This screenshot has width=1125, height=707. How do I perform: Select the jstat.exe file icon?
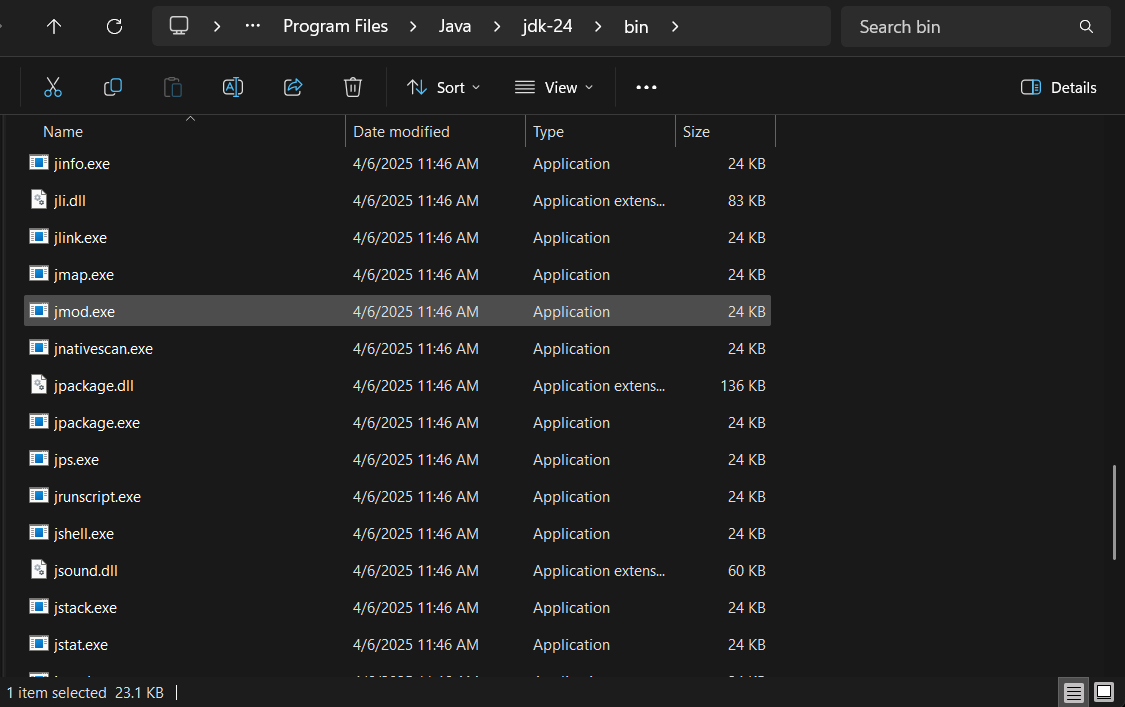(x=39, y=644)
